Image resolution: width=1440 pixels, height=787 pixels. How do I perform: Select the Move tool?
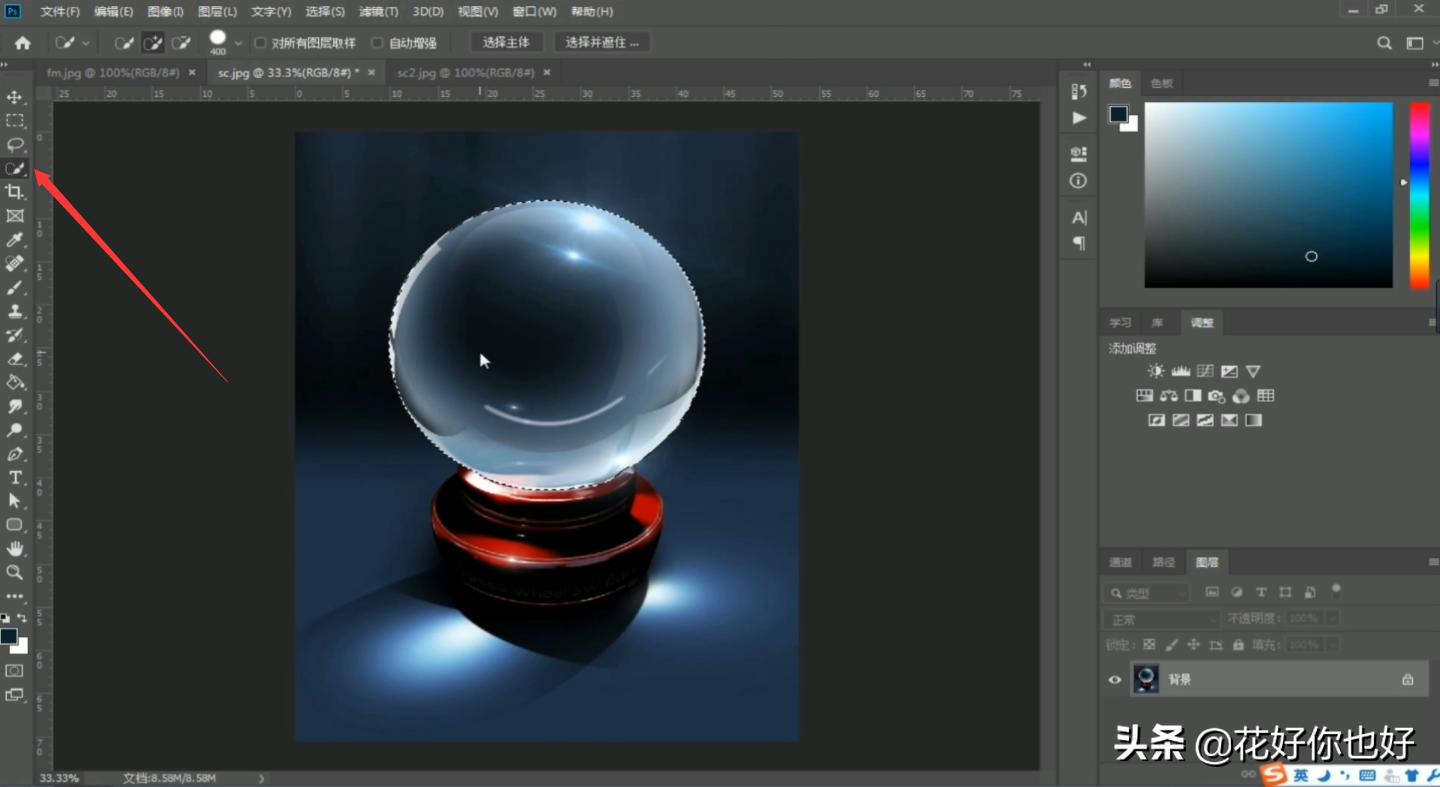point(14,97)
